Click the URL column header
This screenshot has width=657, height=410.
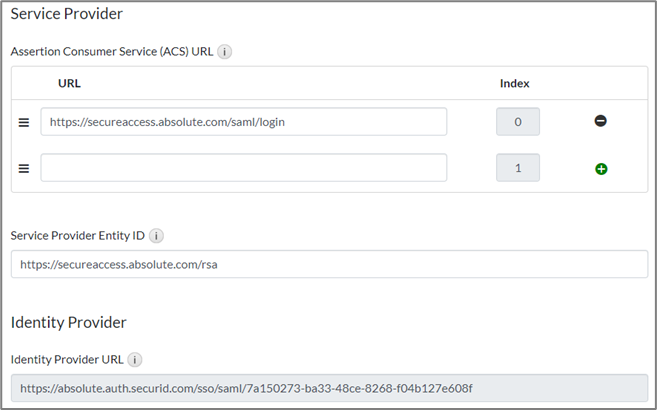[69, 83]
